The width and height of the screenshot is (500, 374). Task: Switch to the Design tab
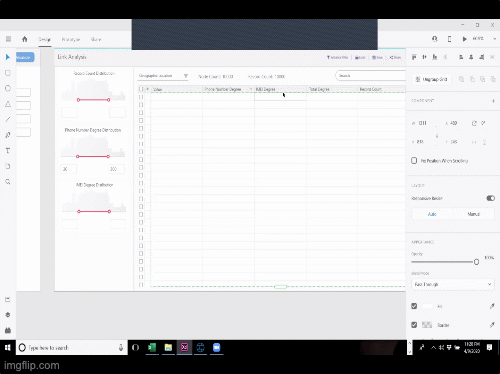tap(44, 39)
